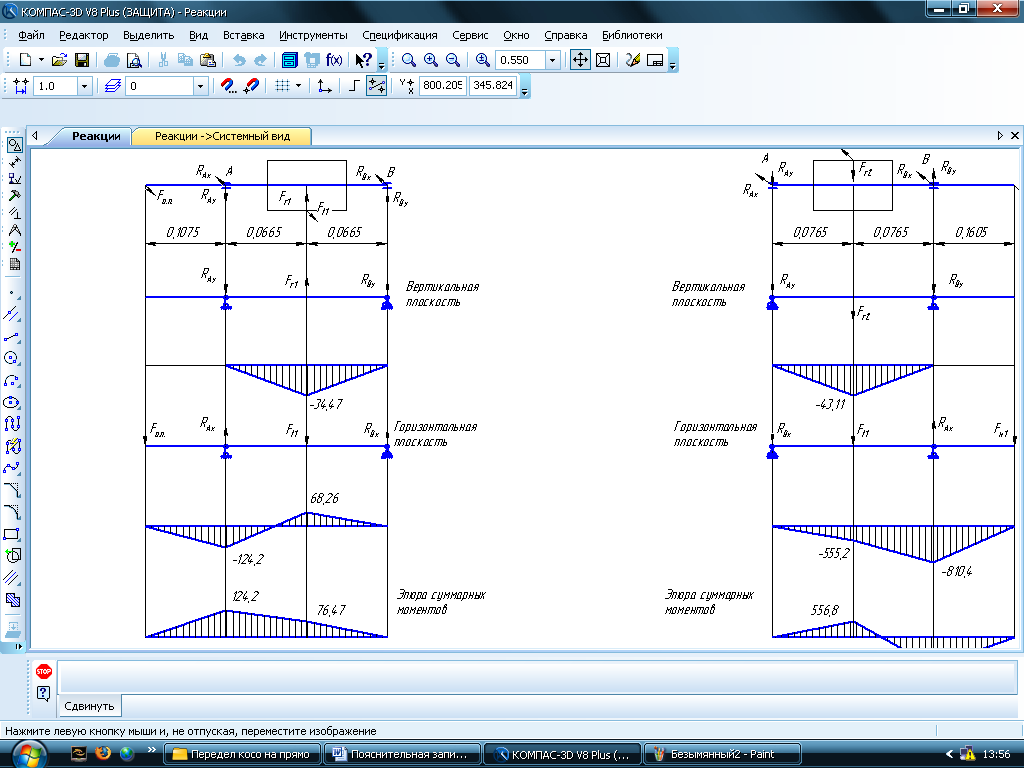Open the current layer number dropdown
The height and width of the screenshot is (768, 1024).
click(200, 86)
